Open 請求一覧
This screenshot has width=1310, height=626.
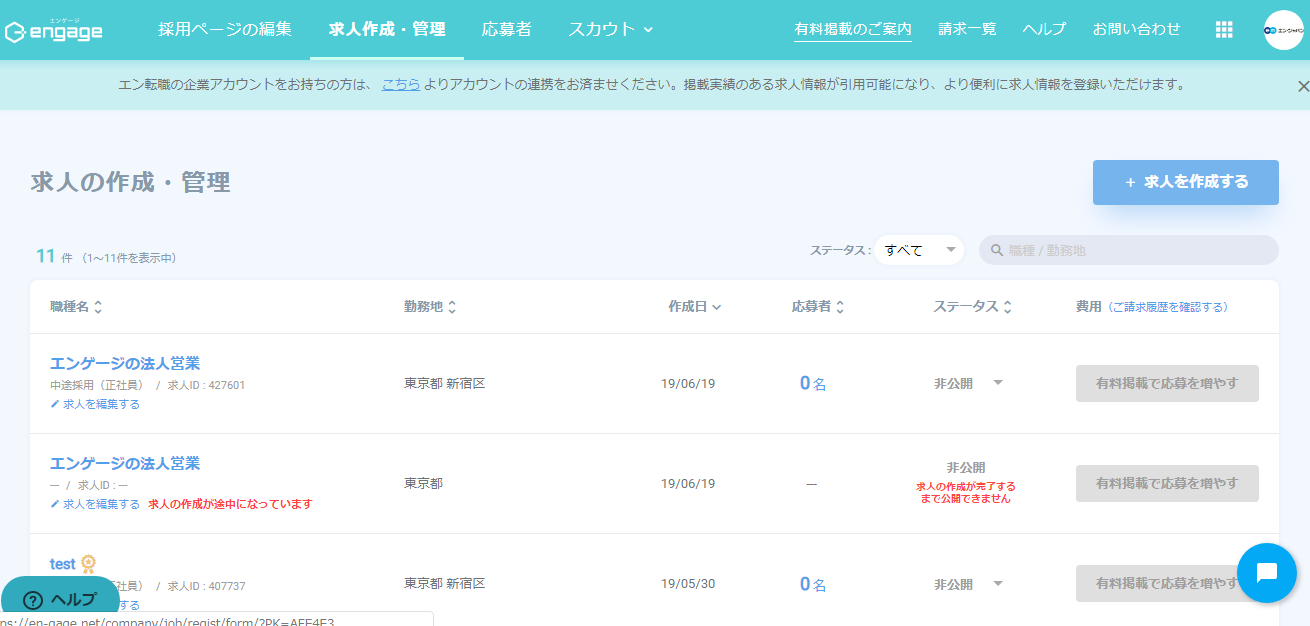pos(967,30)
